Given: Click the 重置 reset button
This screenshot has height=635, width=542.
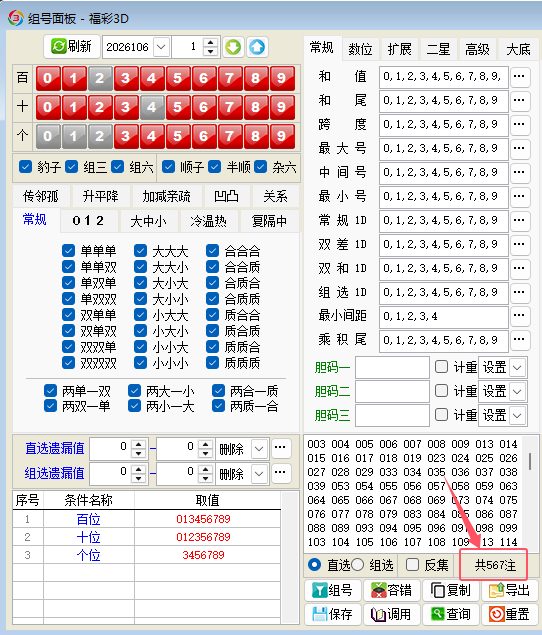Looking at the screenshot, I should click(510, 614).
